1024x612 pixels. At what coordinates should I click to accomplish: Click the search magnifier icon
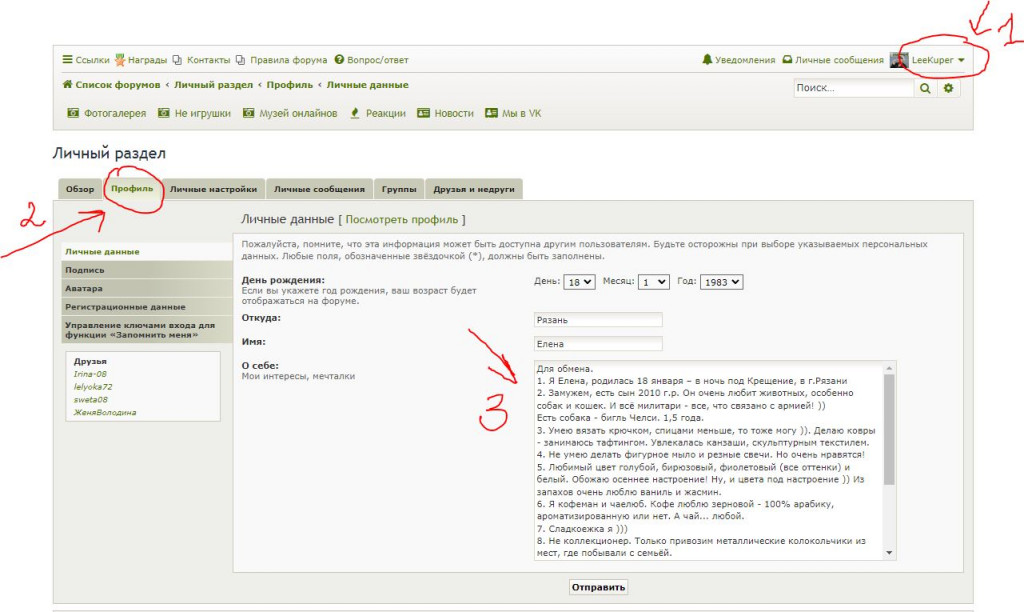point(925,89)
